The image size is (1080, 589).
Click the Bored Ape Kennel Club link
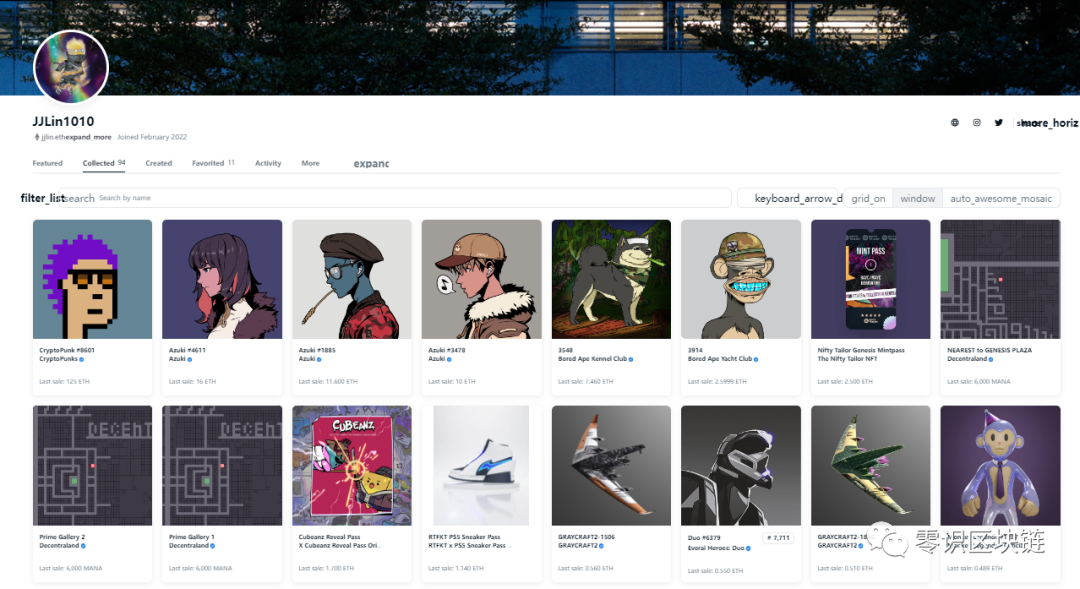pyautogui.click(x=592, y=359)
